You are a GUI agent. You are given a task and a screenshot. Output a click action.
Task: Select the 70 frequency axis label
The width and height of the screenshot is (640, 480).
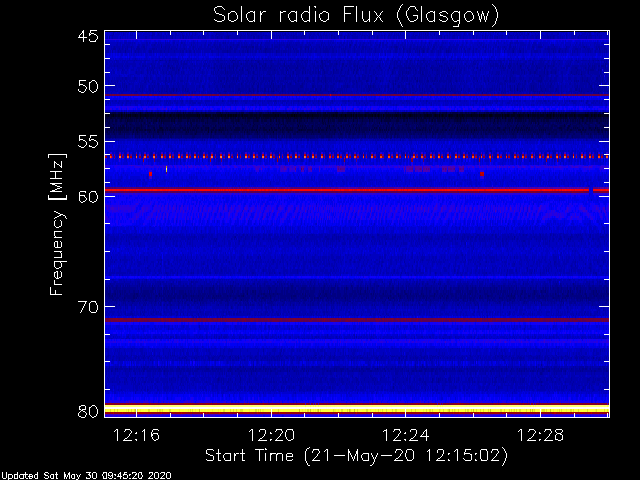pyautogui.click(x=88, y=307)
